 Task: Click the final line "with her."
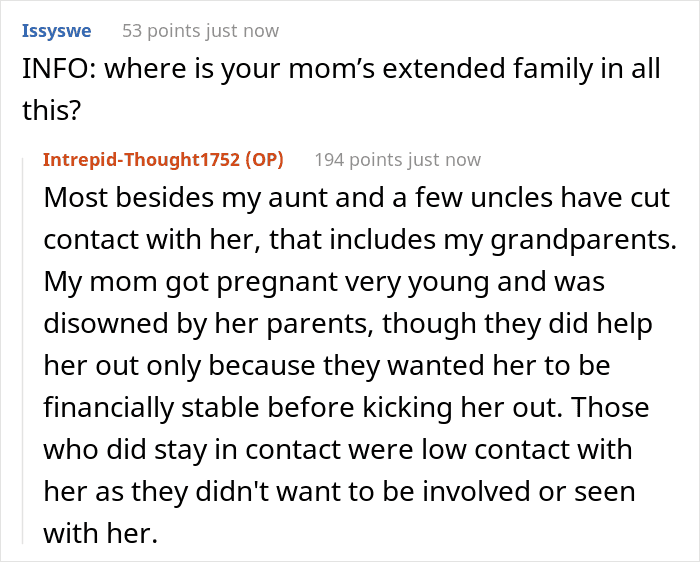(x=100, y=533)
